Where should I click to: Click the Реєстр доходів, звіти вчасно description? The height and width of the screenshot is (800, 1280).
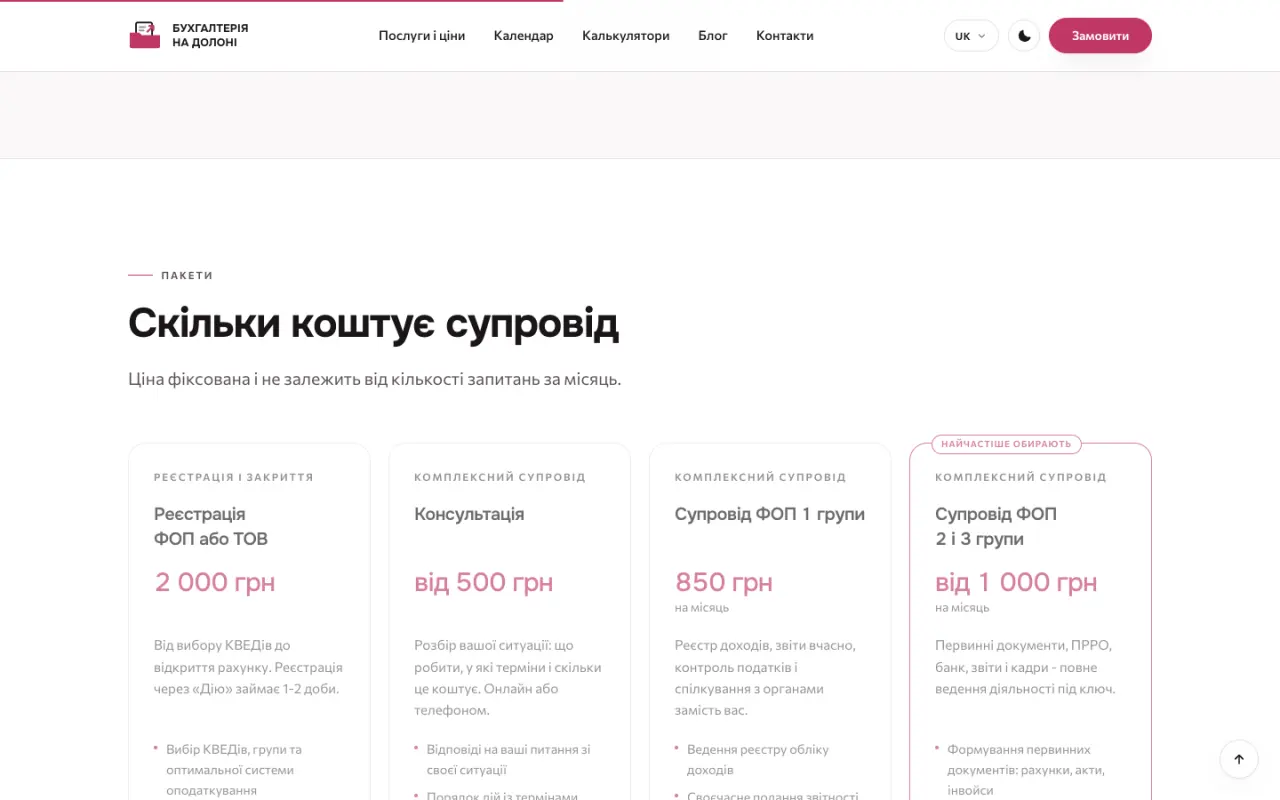click(765, 678)
